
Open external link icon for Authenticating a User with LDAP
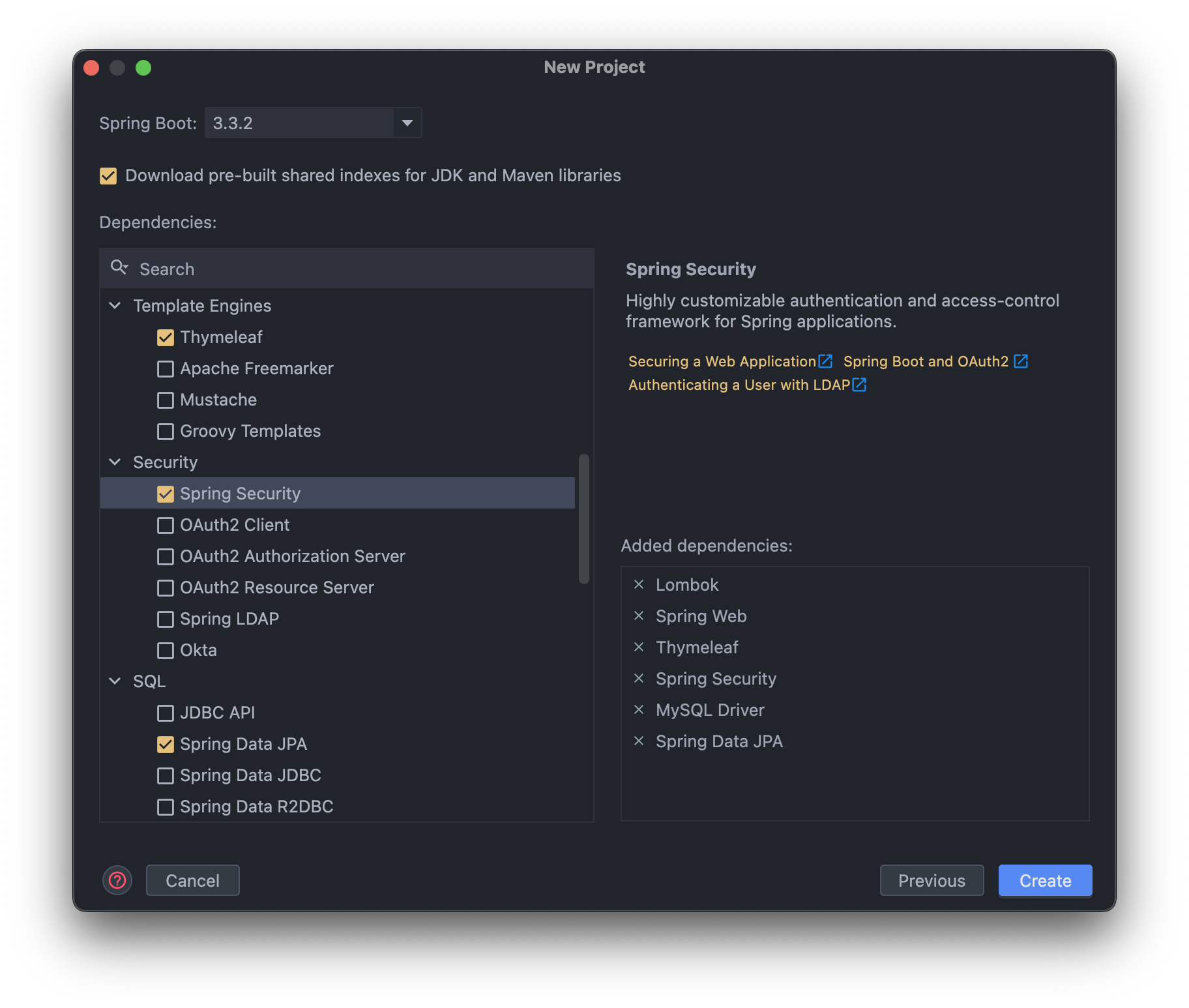[x=860, y=384]
